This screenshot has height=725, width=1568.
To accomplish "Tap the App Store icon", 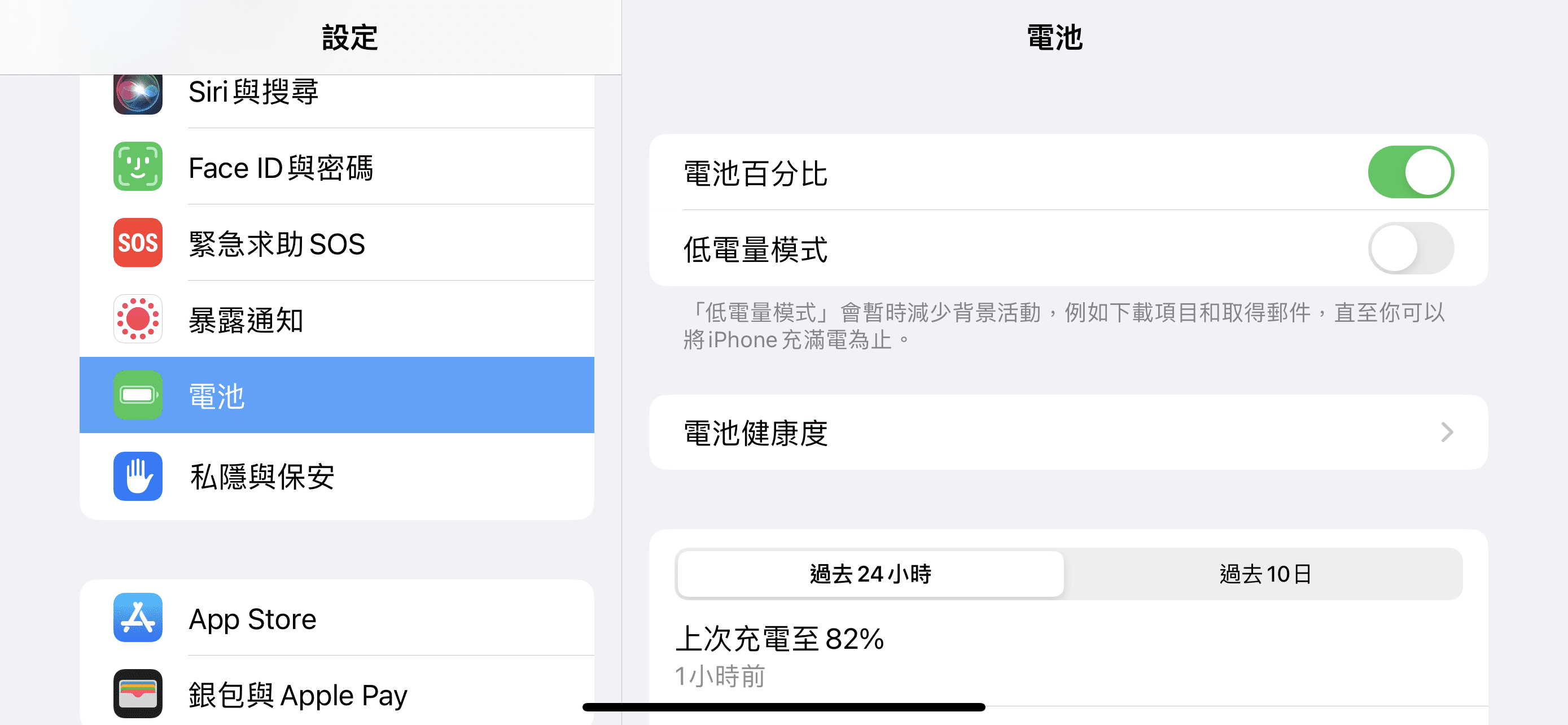I will click(138, 618).
